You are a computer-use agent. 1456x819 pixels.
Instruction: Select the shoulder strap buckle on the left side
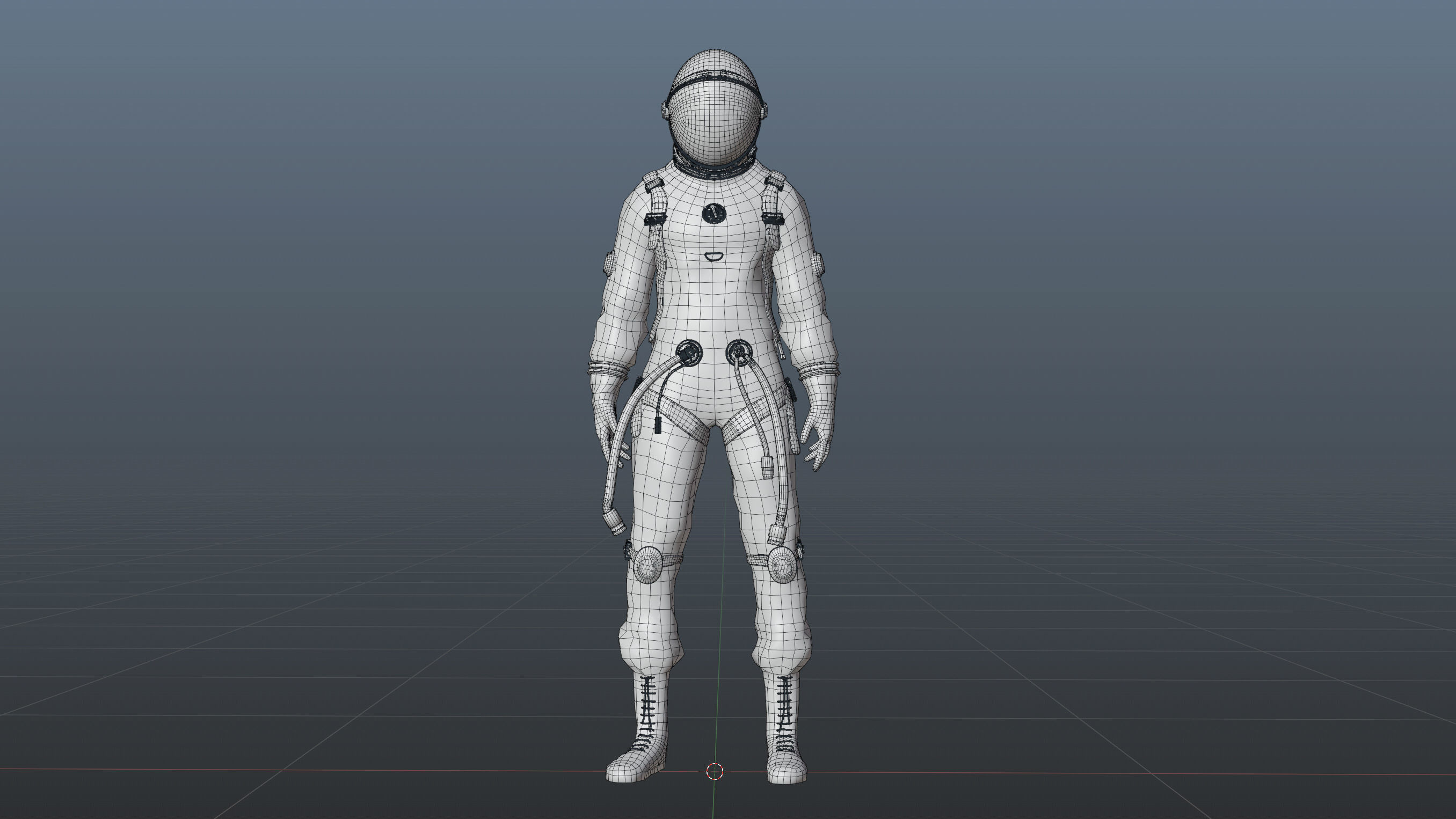point(655,219)
